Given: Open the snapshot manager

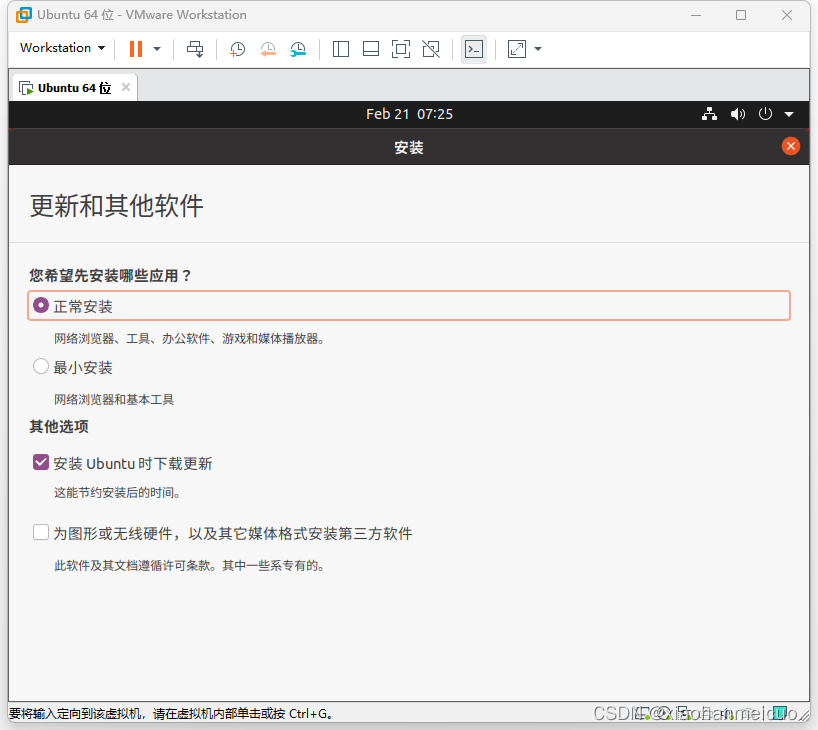Looking at the screenshot, I should [x=298, y=49].
